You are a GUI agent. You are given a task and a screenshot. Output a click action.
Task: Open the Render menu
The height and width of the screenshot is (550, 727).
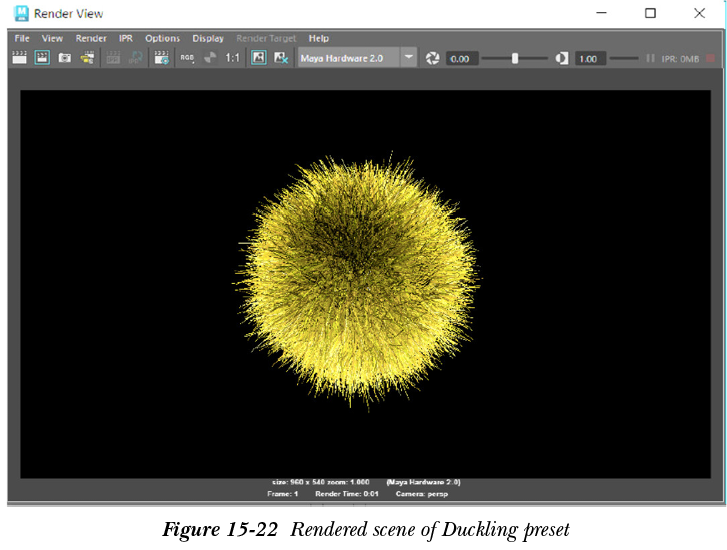(91, 38)
